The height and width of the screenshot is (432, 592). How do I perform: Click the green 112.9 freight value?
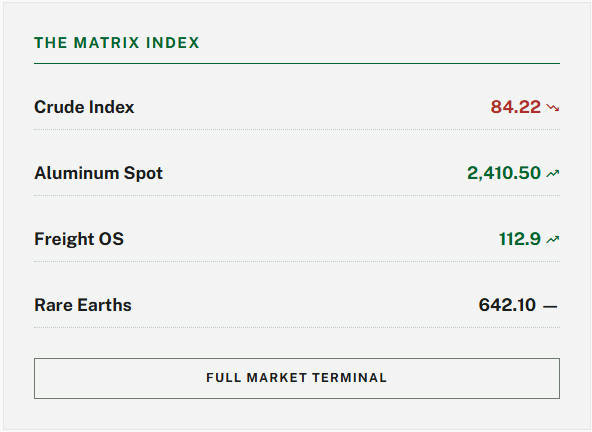[520, 239]
